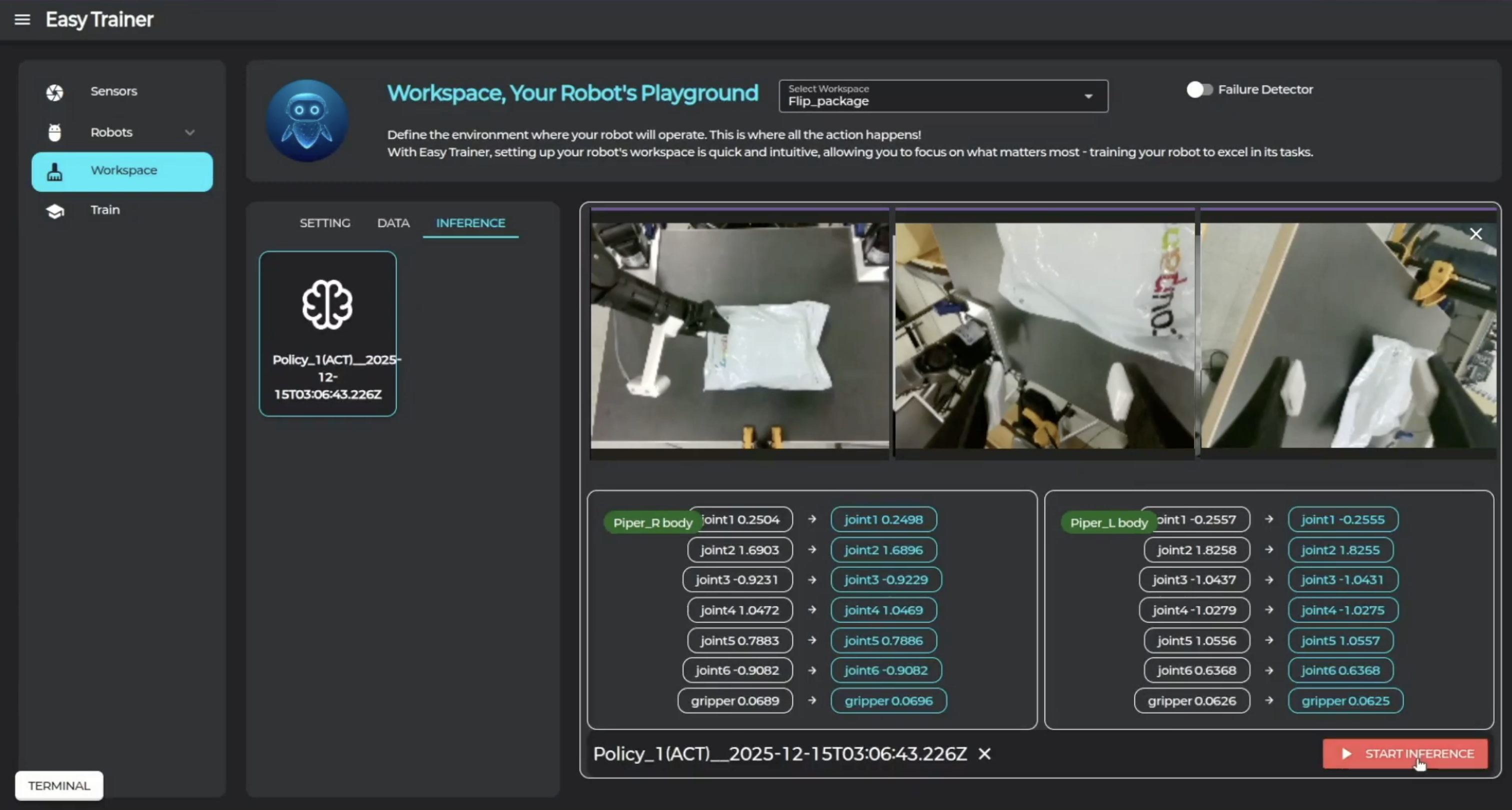This screenshot has width=1512, height=810.
Task: Click the blue robot avatar image
Action: pyautogui.click(x=307, y=121)
